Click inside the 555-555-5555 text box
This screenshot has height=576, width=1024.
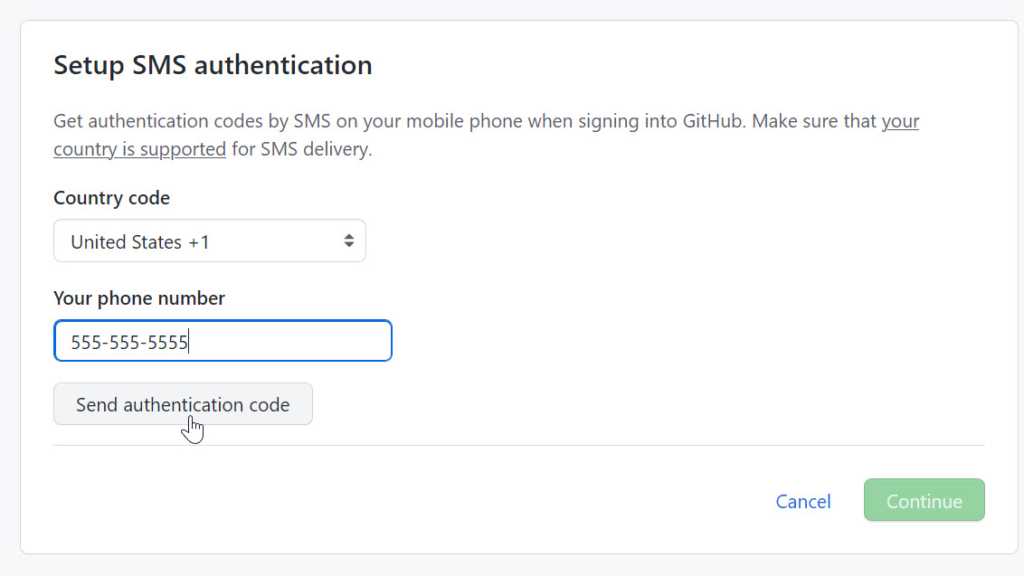pyautogui.click(x=222, y=340)
